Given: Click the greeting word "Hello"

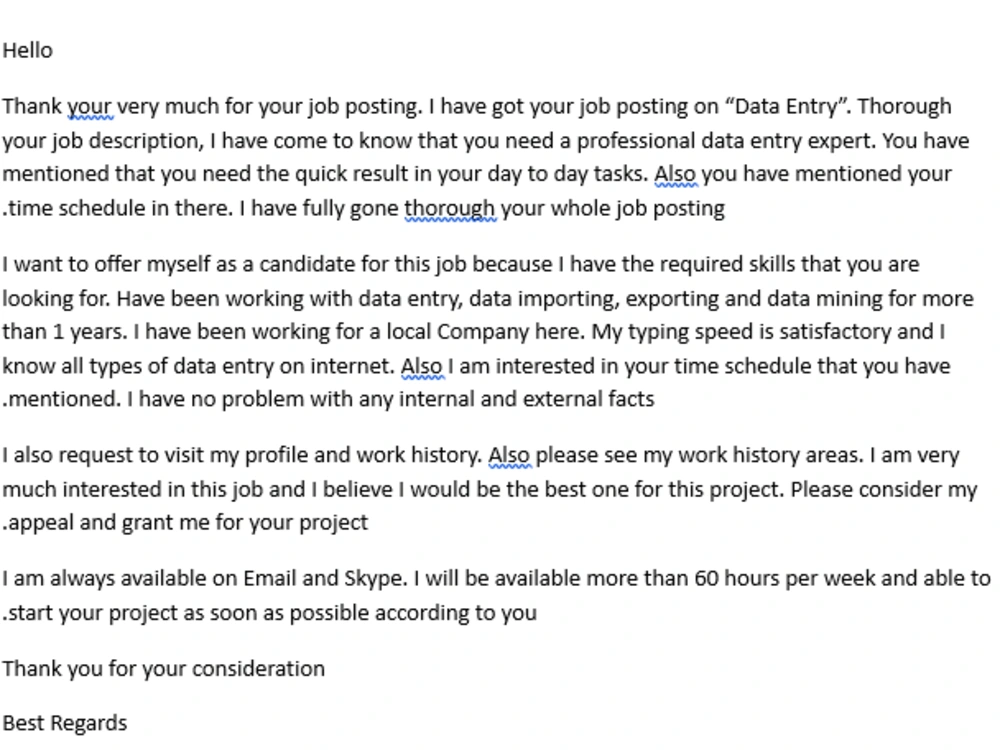Looking at the screenshot, I should [27, 50].
